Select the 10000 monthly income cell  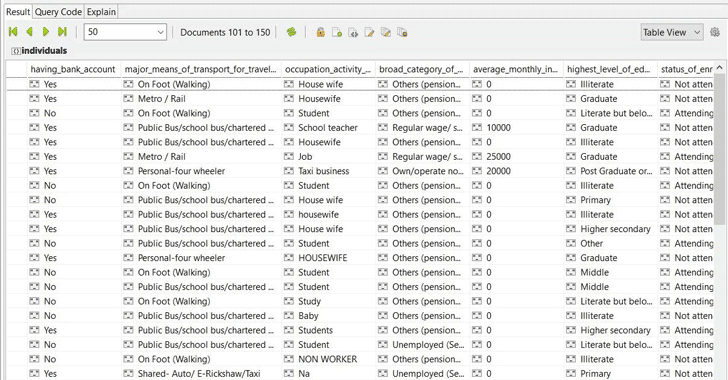click(x=516, y=127)
